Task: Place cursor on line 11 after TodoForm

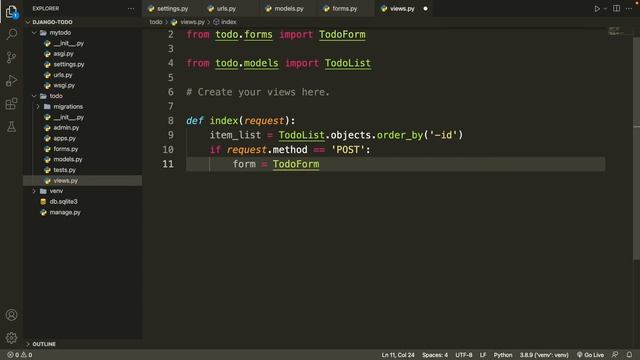Action: pyautogui.click(x=320, y=164)
